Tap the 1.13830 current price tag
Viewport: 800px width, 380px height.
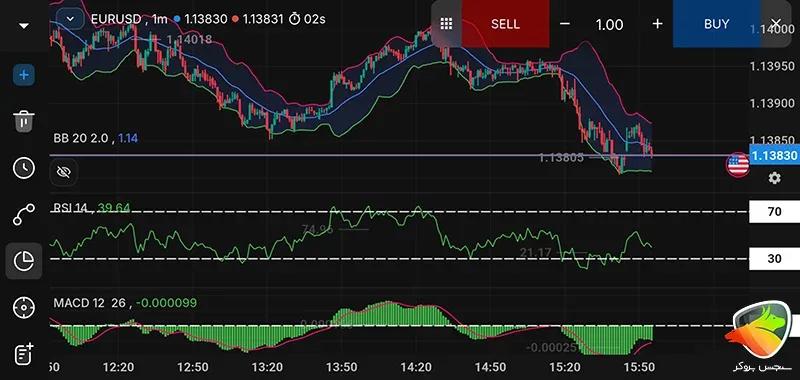pos(774,155)
